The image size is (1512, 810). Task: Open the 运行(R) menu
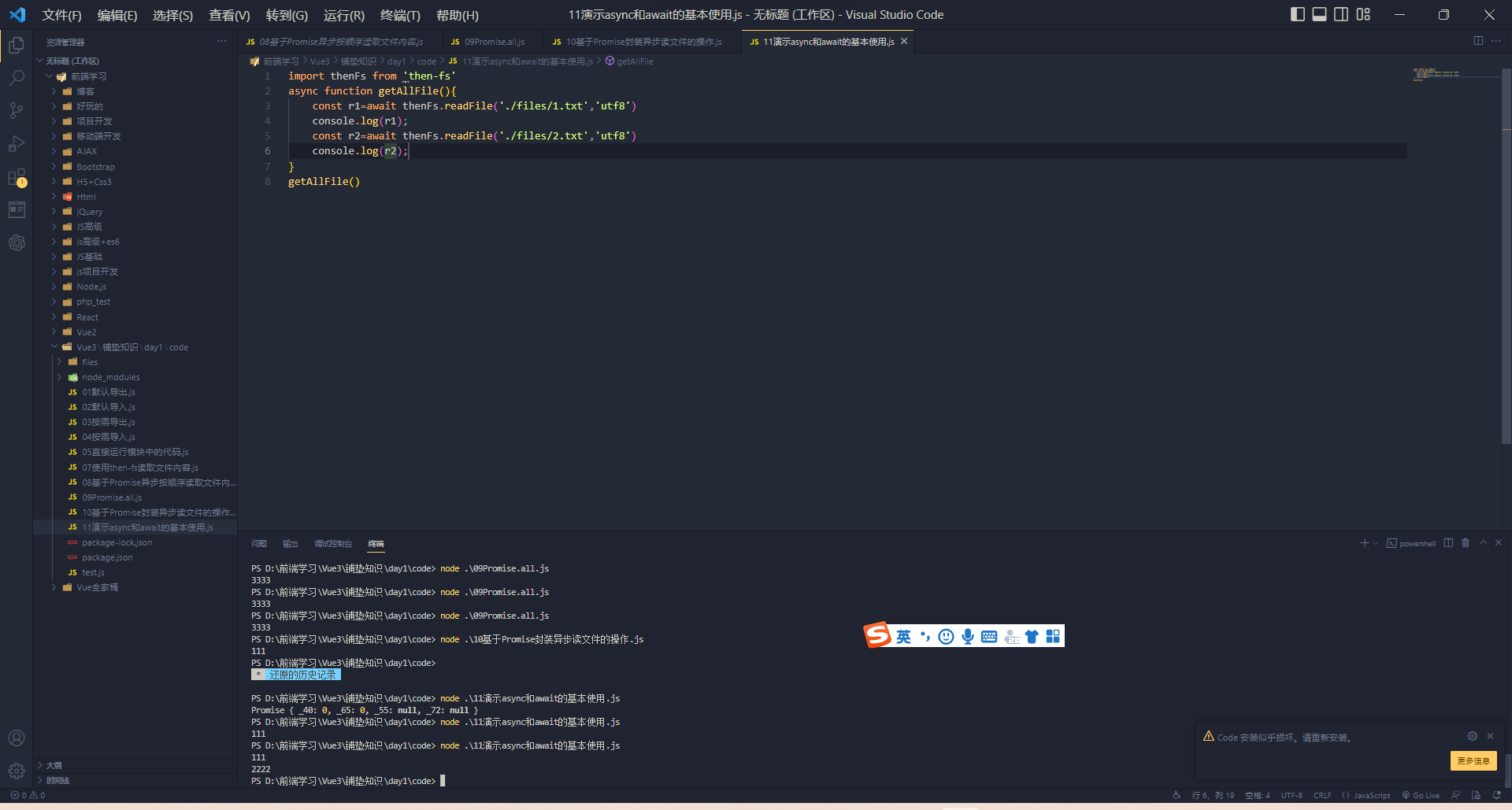tap(344, 15)
